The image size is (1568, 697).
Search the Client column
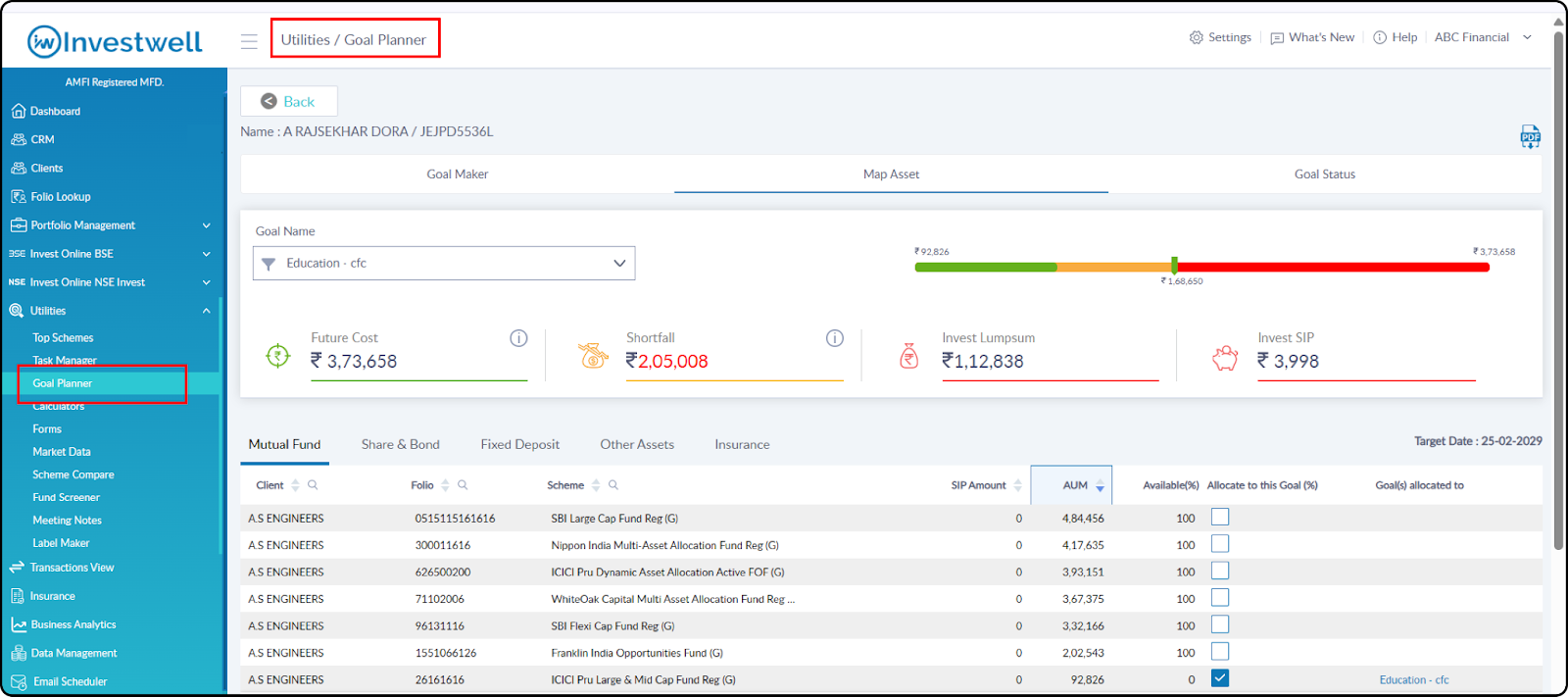[313, 485]
